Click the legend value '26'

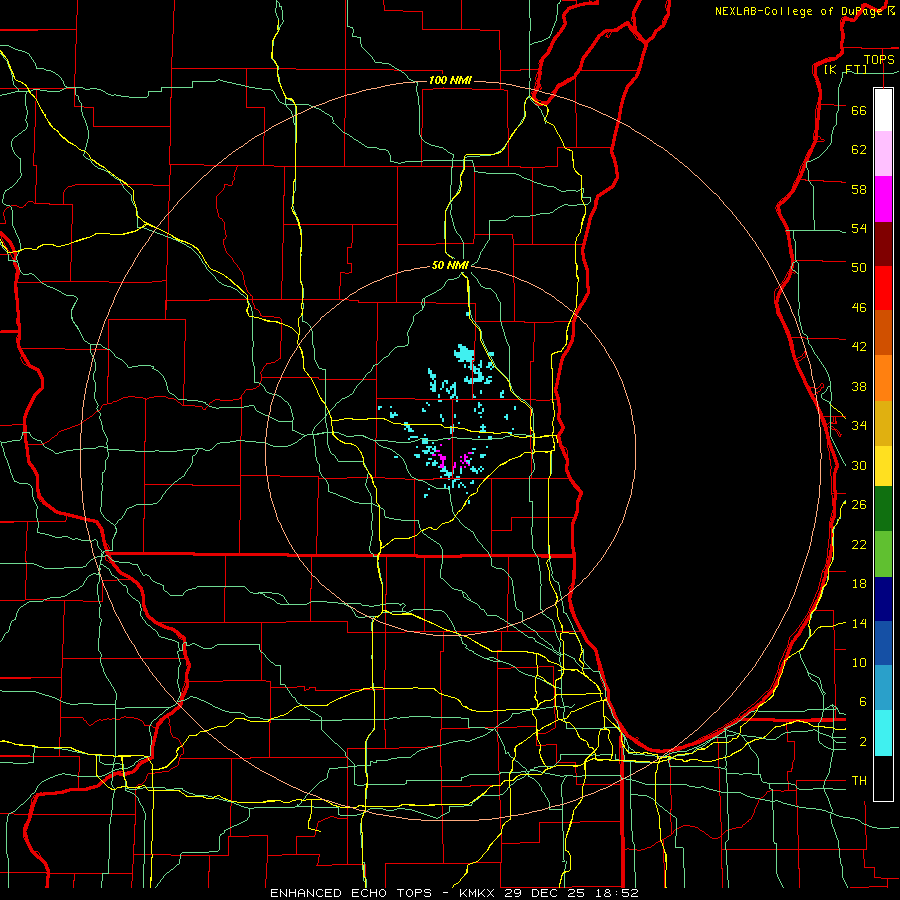pyautogui.click(x=859, y=505)
